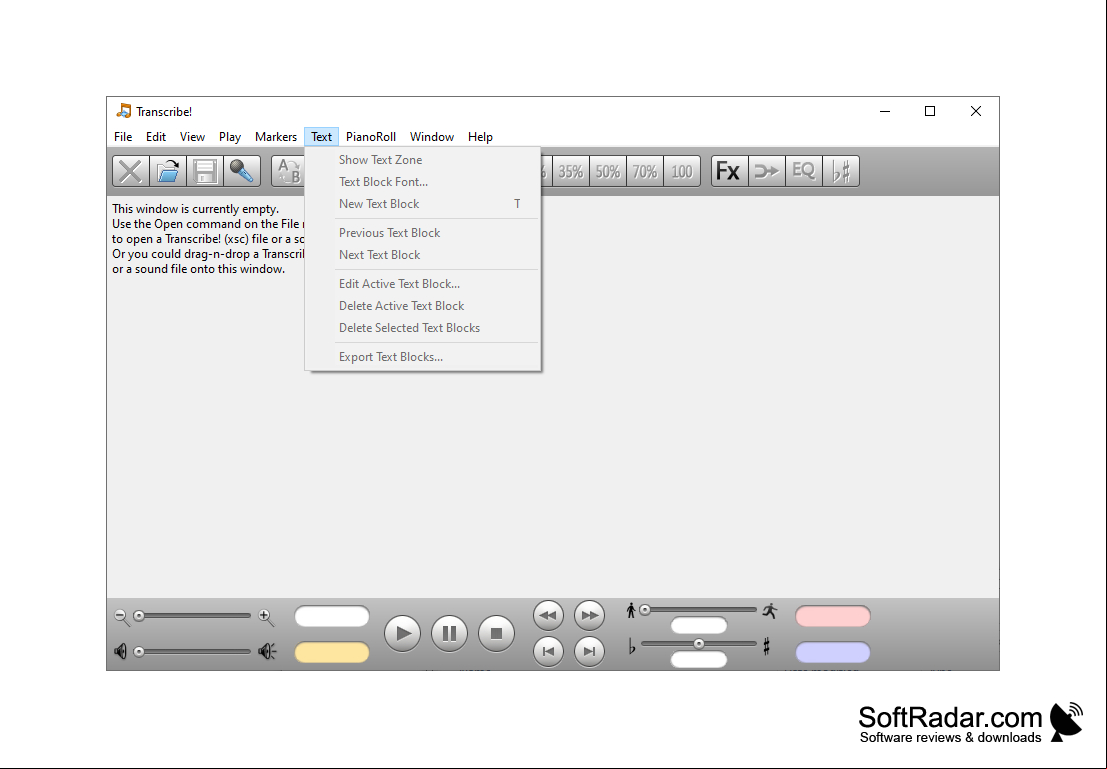Open the Window menu
Image resolution: width=1107 pixels, height=769 pixels.
point(432,137)
